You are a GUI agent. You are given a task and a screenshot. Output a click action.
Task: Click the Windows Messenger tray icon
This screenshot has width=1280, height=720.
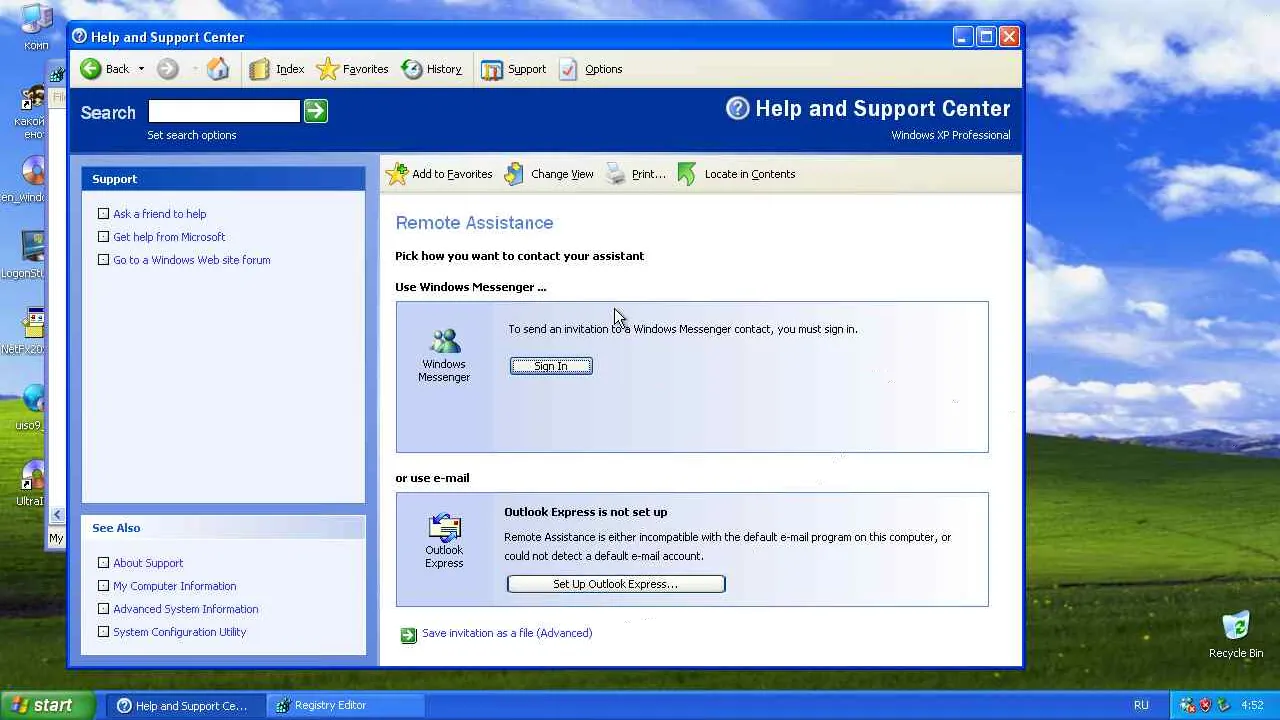click(x=1188, y=705)
